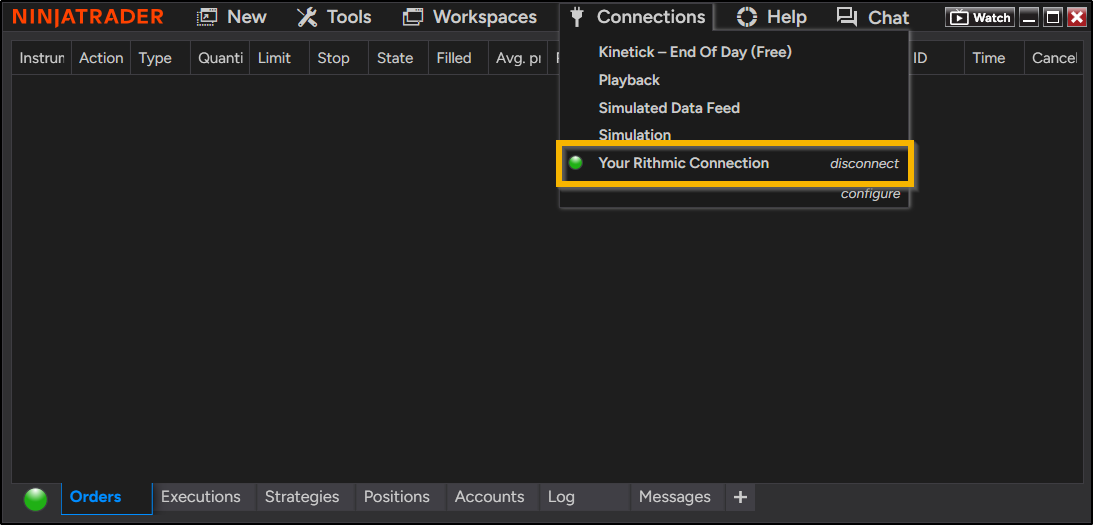
Task: Add a new tab with plus button
Action: tap(740, 497)
